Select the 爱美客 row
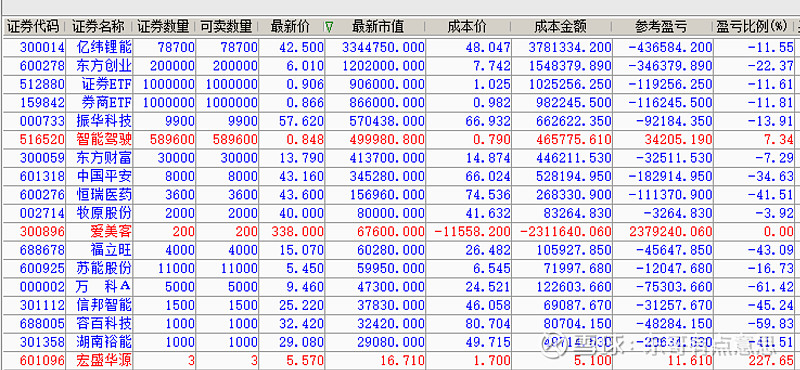 point(400,231)
